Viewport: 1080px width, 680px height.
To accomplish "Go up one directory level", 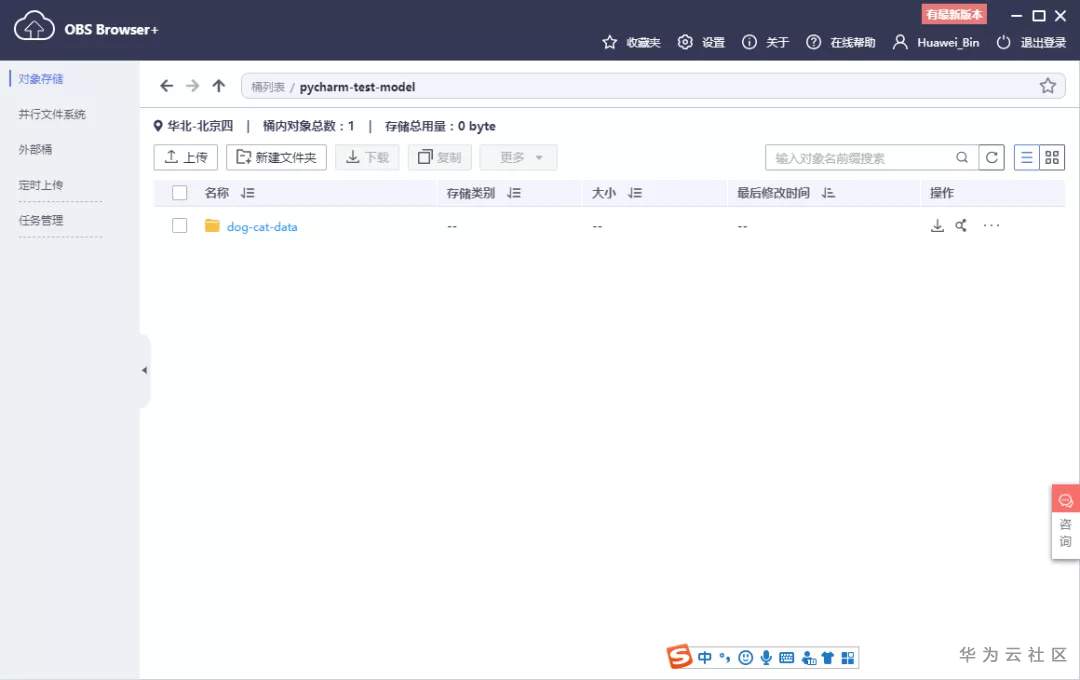I will (x=219, y=85).
